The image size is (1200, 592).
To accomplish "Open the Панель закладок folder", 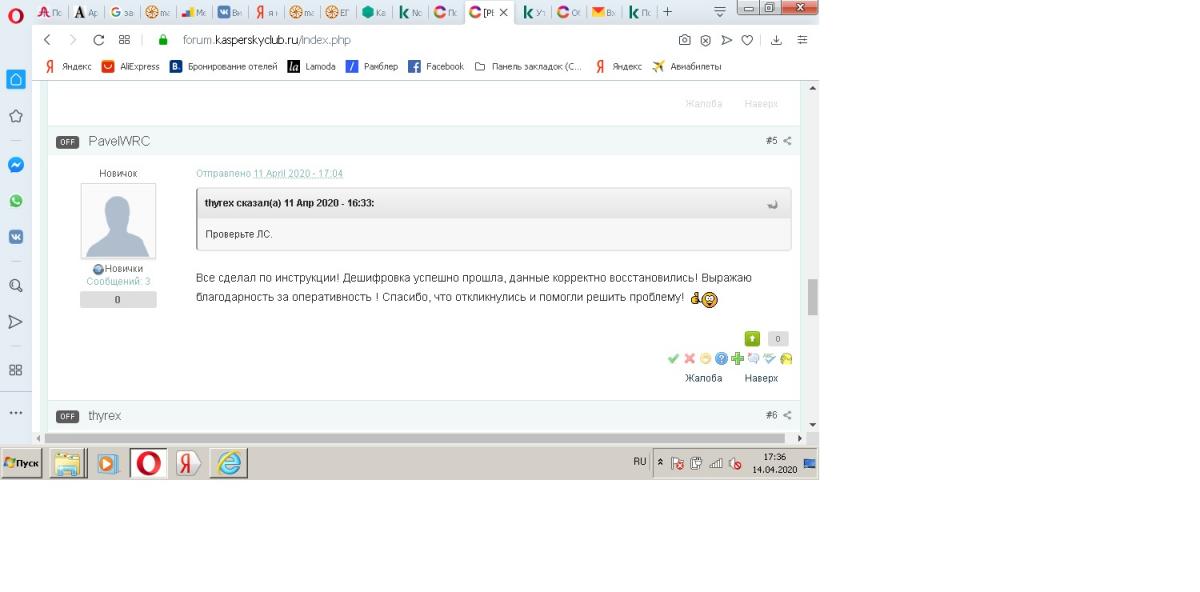I will pos(528,66).
